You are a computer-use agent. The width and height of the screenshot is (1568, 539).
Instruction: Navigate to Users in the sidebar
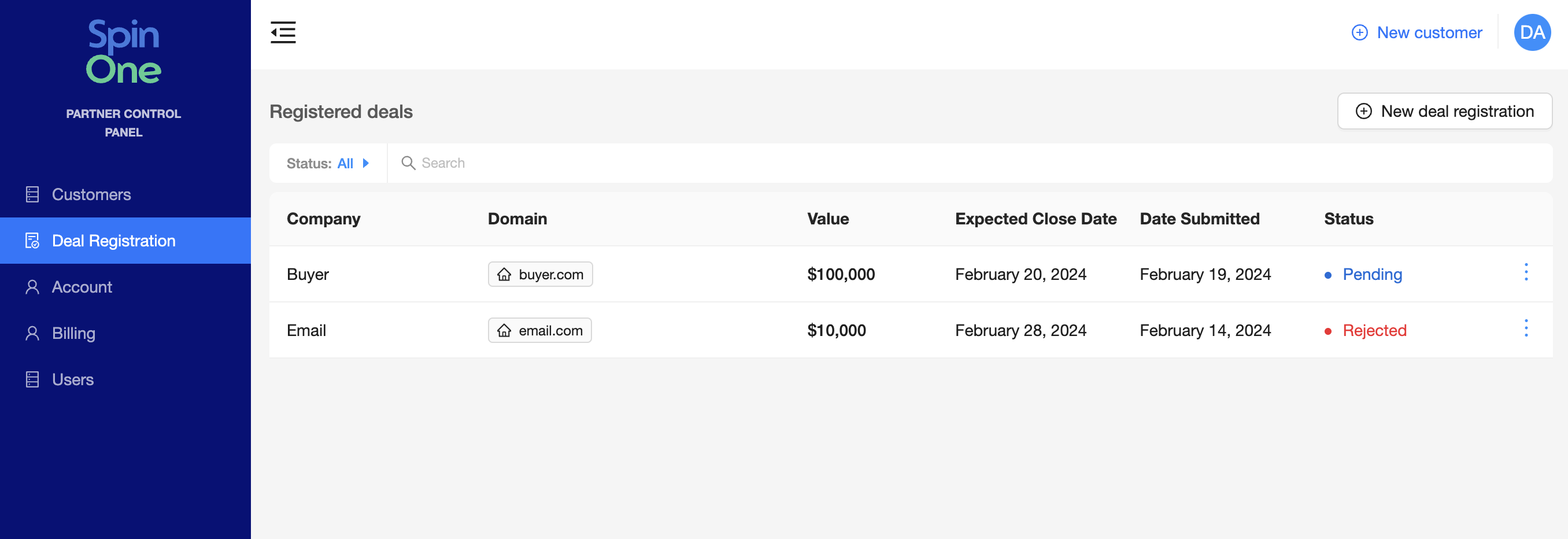73,379
